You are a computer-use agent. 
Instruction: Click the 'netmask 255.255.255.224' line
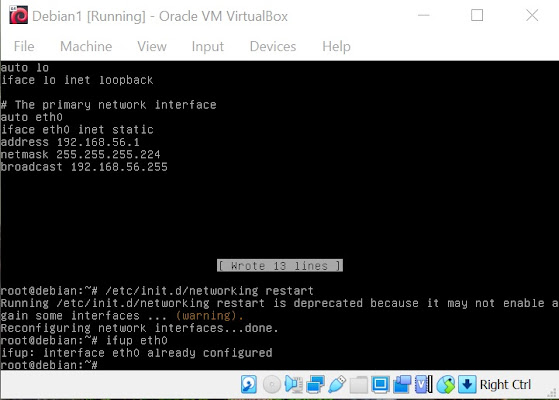(81, 154)
